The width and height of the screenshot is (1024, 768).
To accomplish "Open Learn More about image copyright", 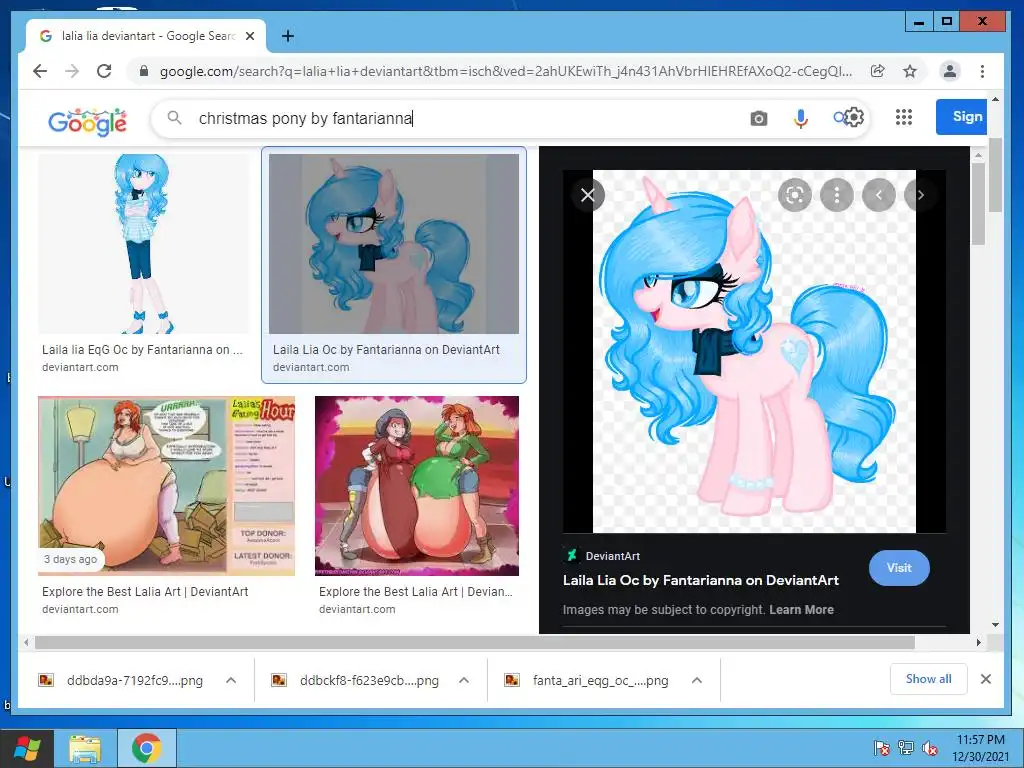I will point(801,609).
